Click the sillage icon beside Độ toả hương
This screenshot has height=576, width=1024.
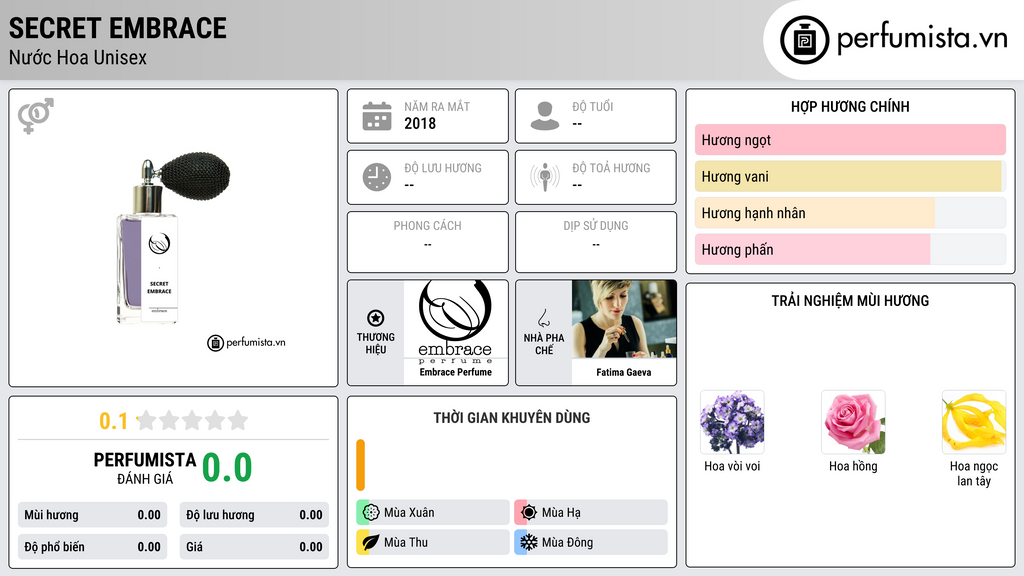pyautogui.click(x=545, y=177)
